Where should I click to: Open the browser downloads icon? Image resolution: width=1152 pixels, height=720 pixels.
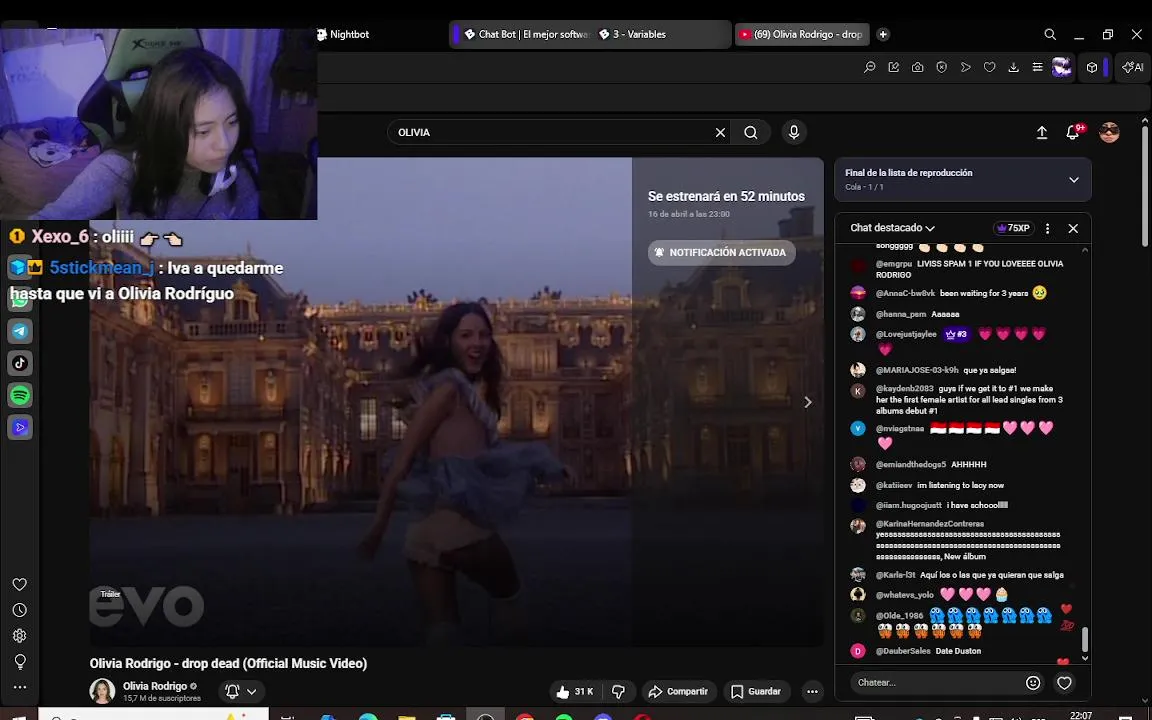click(x=1013, y=67)
